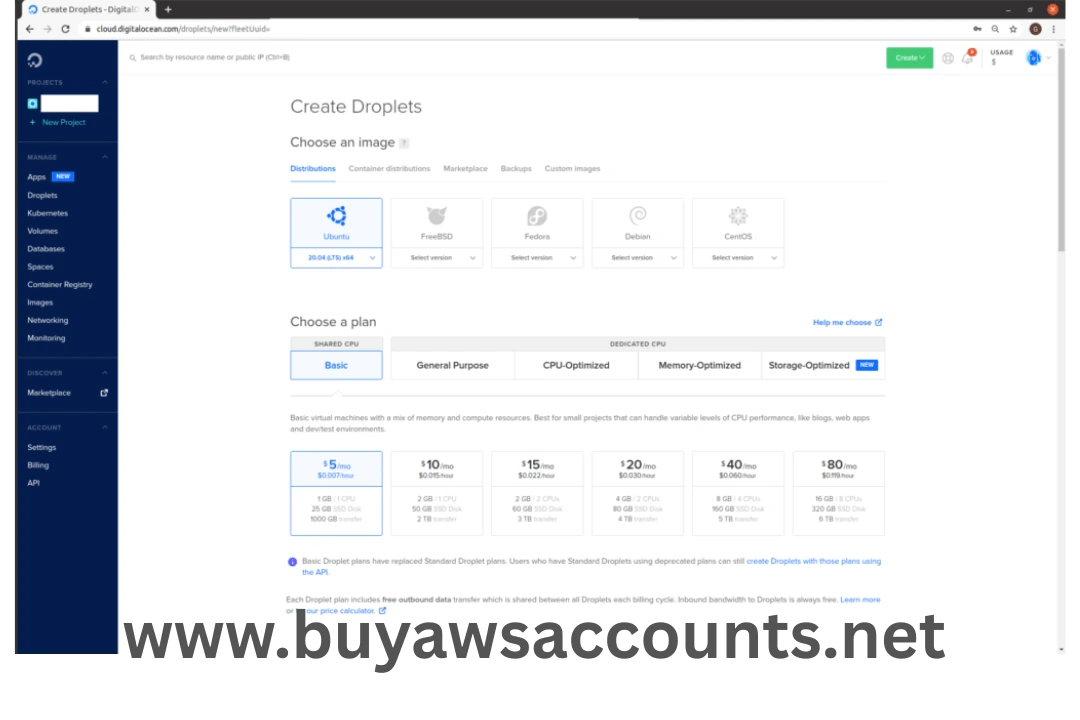This screenshot has height=720, width=1080.
Task: Open Droplets in the sidebar
Action: (x=42, y=196)
